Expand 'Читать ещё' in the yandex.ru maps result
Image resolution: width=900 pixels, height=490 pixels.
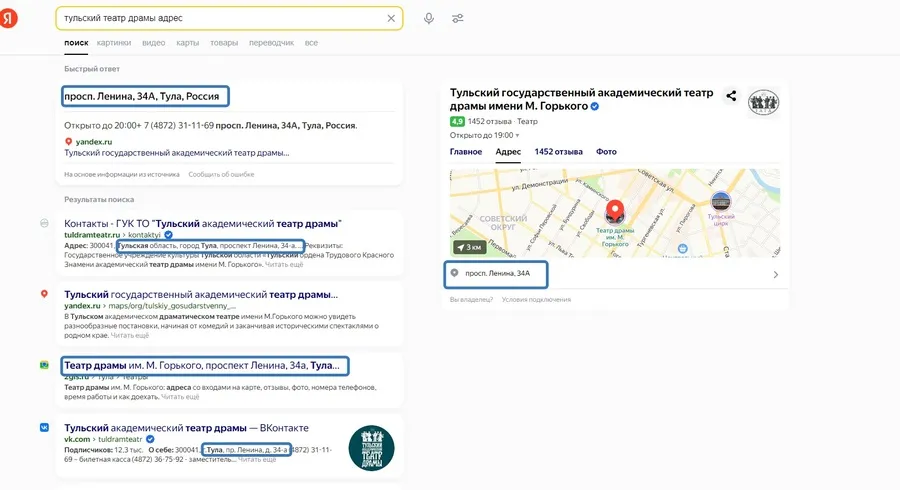(130, 335)
